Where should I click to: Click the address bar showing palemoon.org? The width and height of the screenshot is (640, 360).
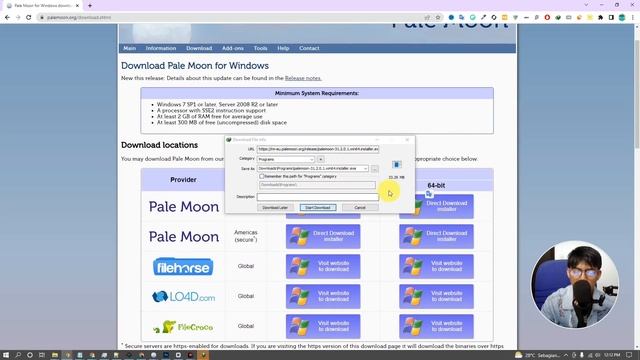pyautogui.click(x=233, y=18)
